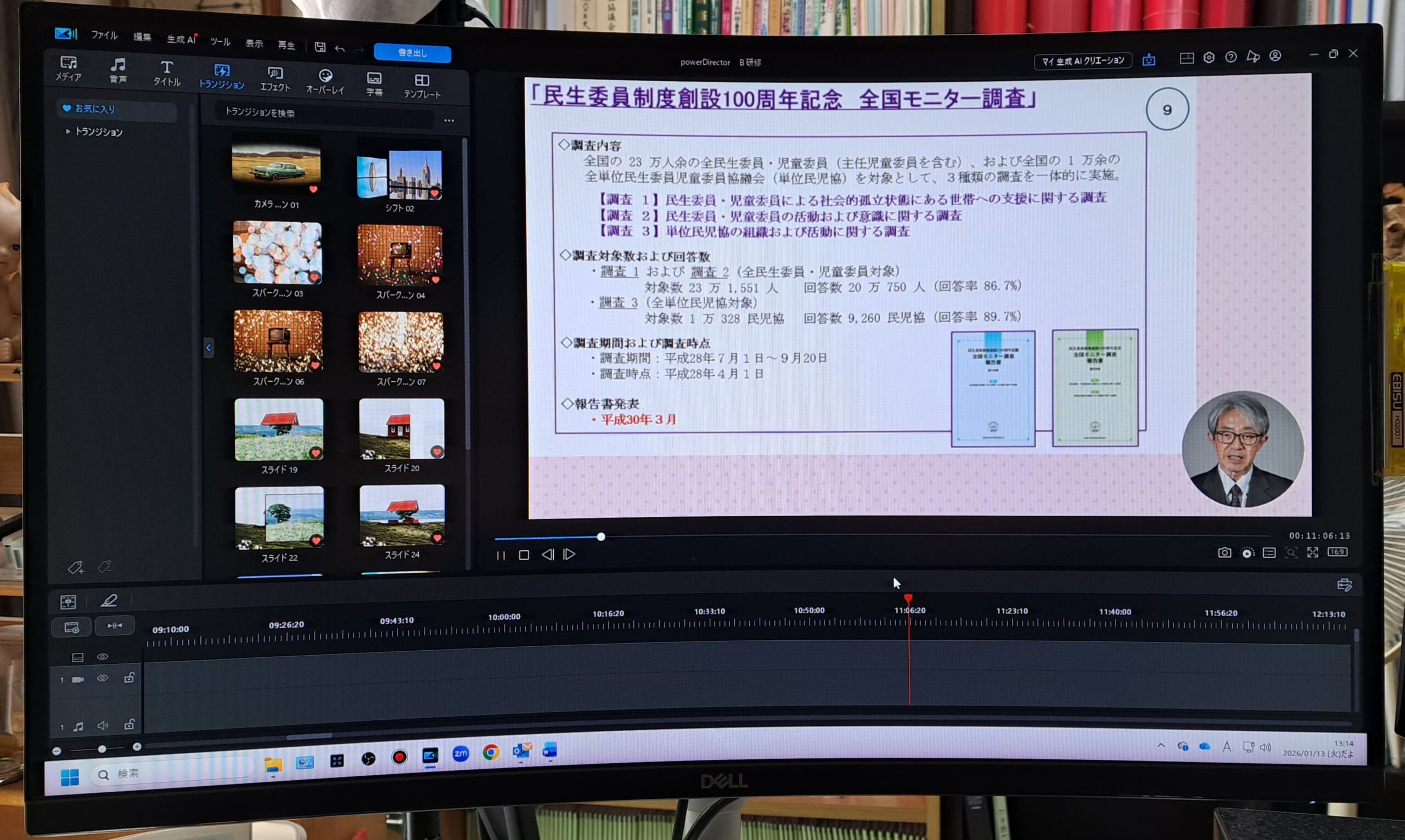Open the File menu
This screenshot has width=1405, height=840.
point(104,35)
